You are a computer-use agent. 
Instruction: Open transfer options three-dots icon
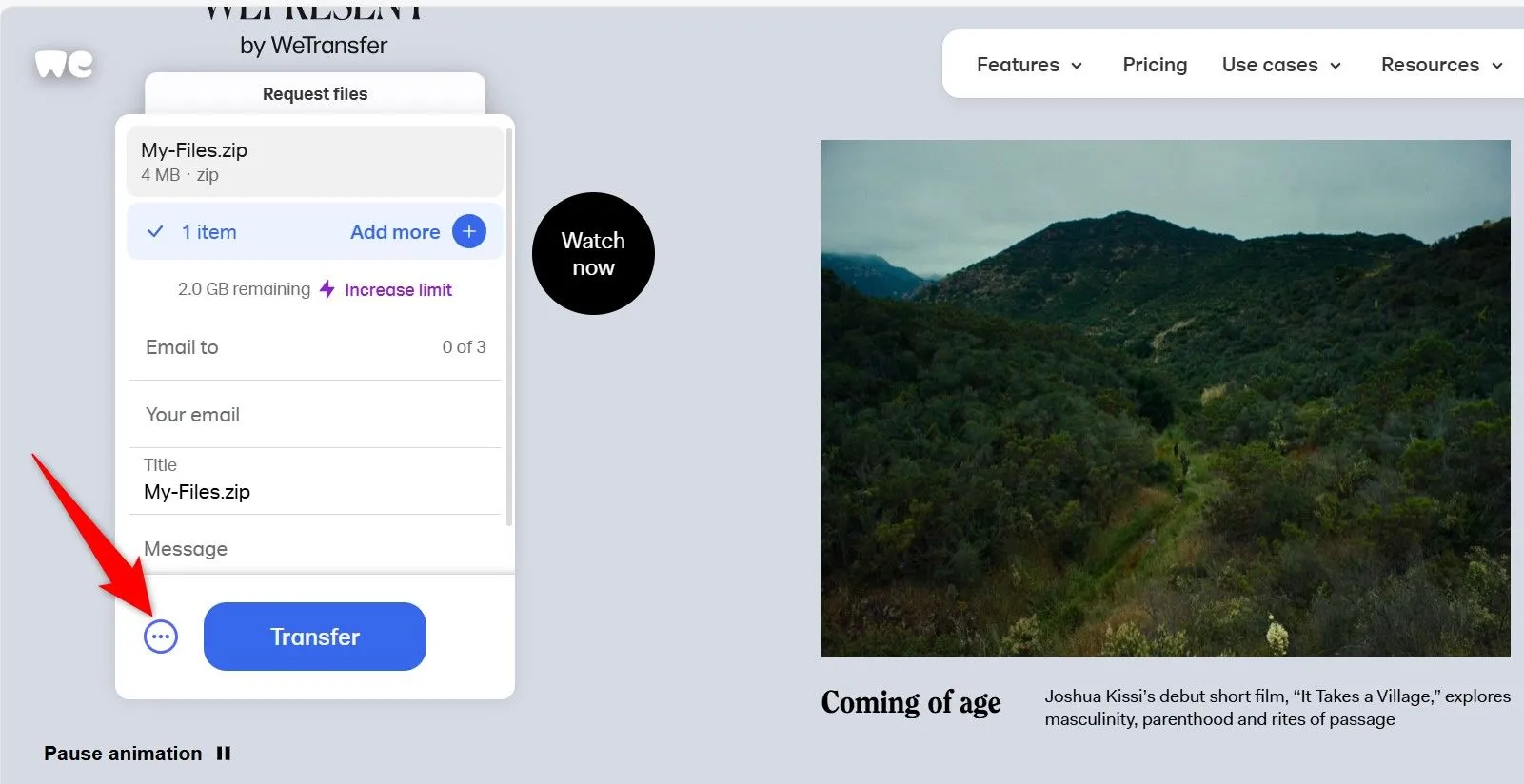(161, 637)
